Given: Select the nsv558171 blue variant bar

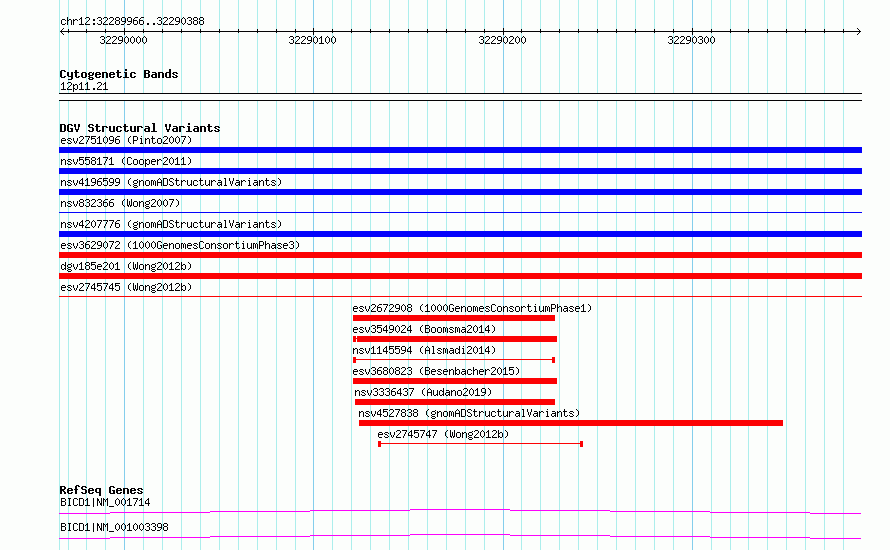Looking at the screenshot, I should pos(460,171).
